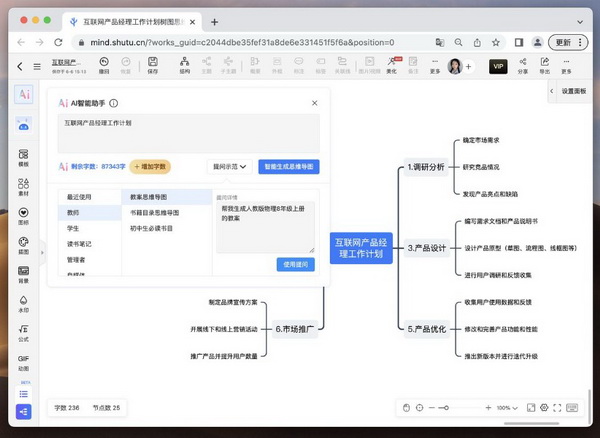Click the 导出 export icon
This screenshot has height=438, width=600.
click(x=545, y=65)
